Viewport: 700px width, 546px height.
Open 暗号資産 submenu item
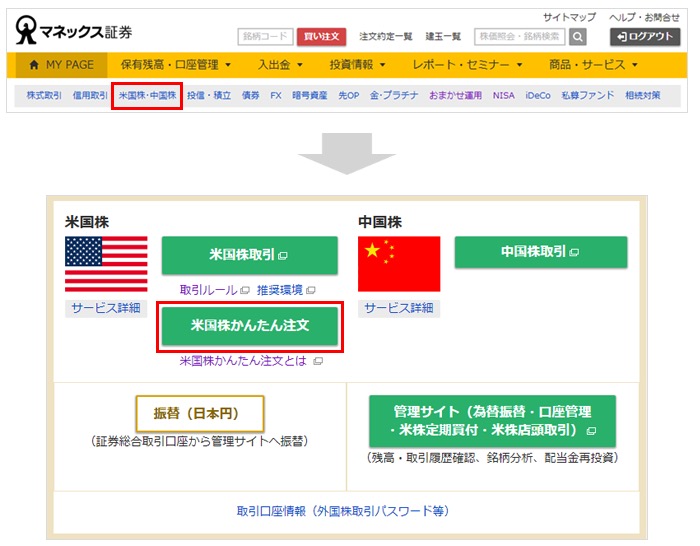[310, 95]
